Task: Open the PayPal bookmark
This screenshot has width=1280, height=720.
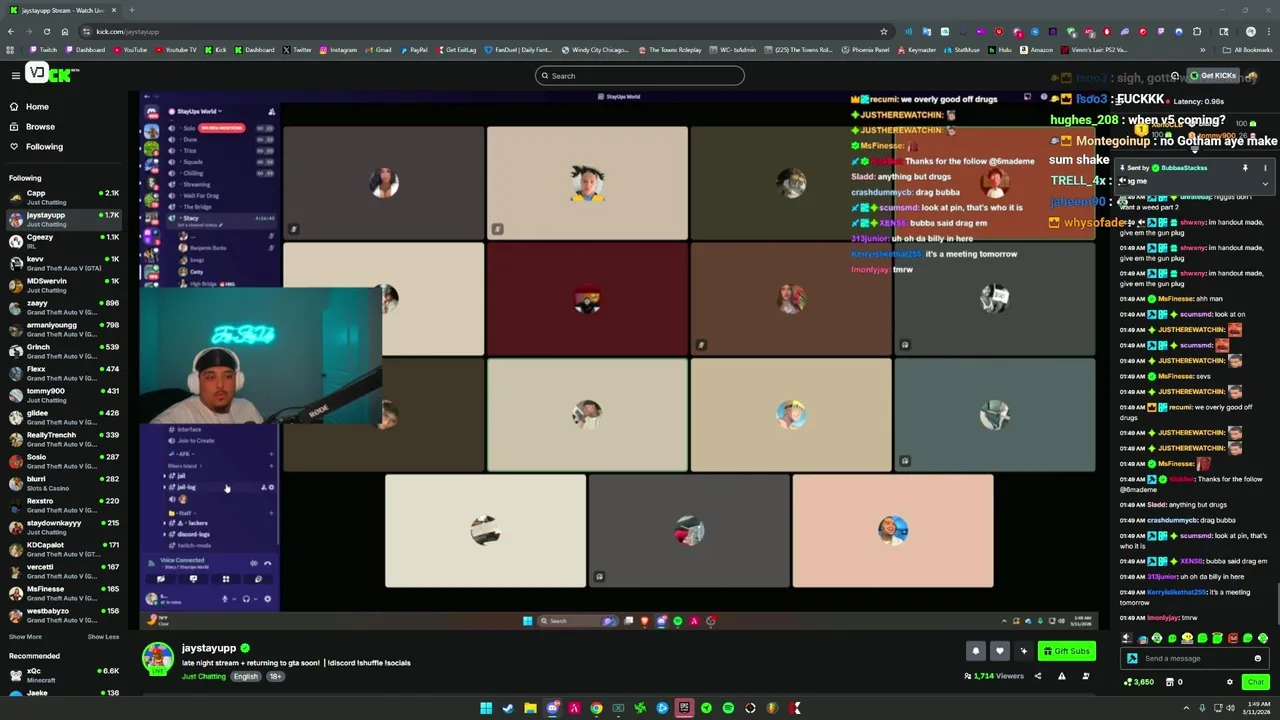Action: coord(414,49)
